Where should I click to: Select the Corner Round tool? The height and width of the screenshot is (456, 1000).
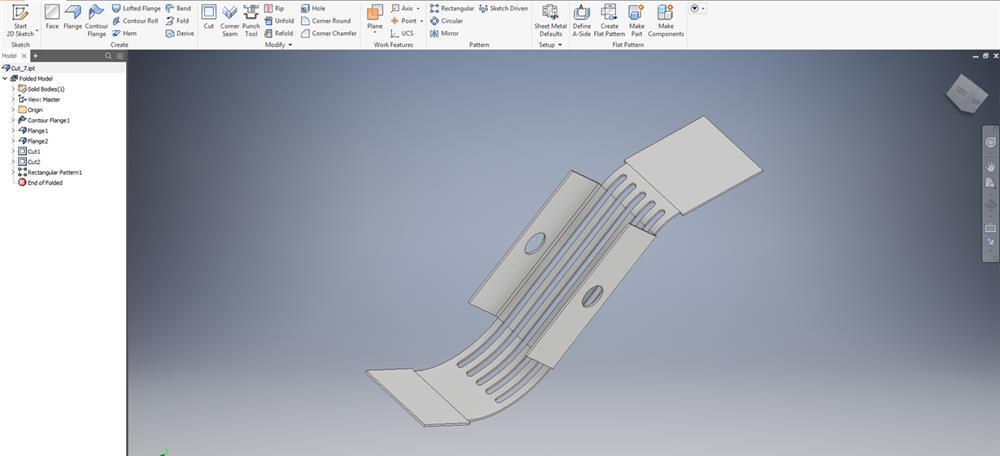[325, 20]
